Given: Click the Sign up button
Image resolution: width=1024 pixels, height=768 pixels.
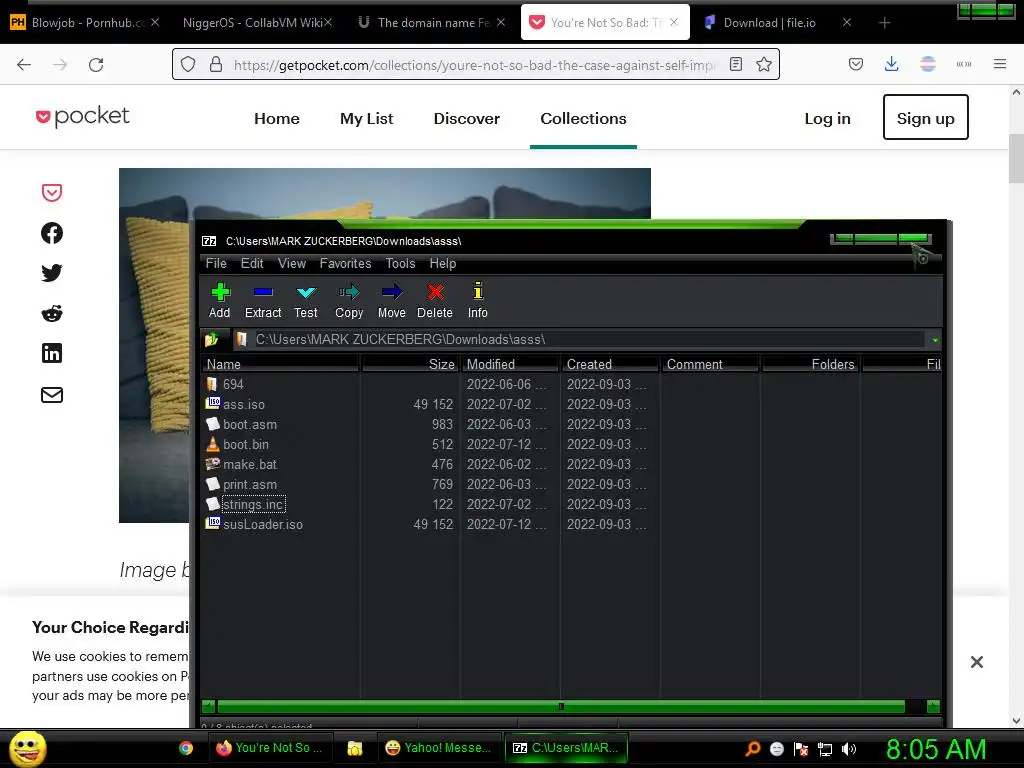Looking at the screenshot, I should click(925, 118).
